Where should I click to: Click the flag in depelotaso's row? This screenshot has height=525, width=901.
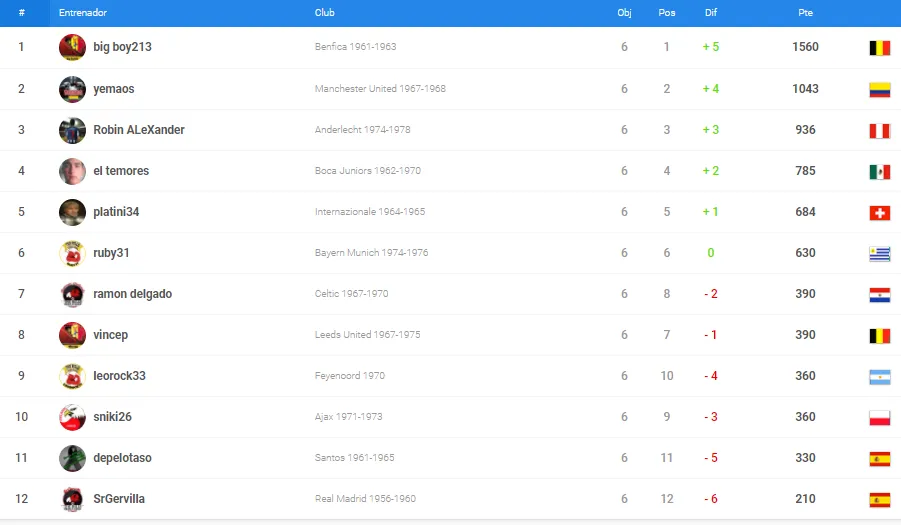coord(880,459)
